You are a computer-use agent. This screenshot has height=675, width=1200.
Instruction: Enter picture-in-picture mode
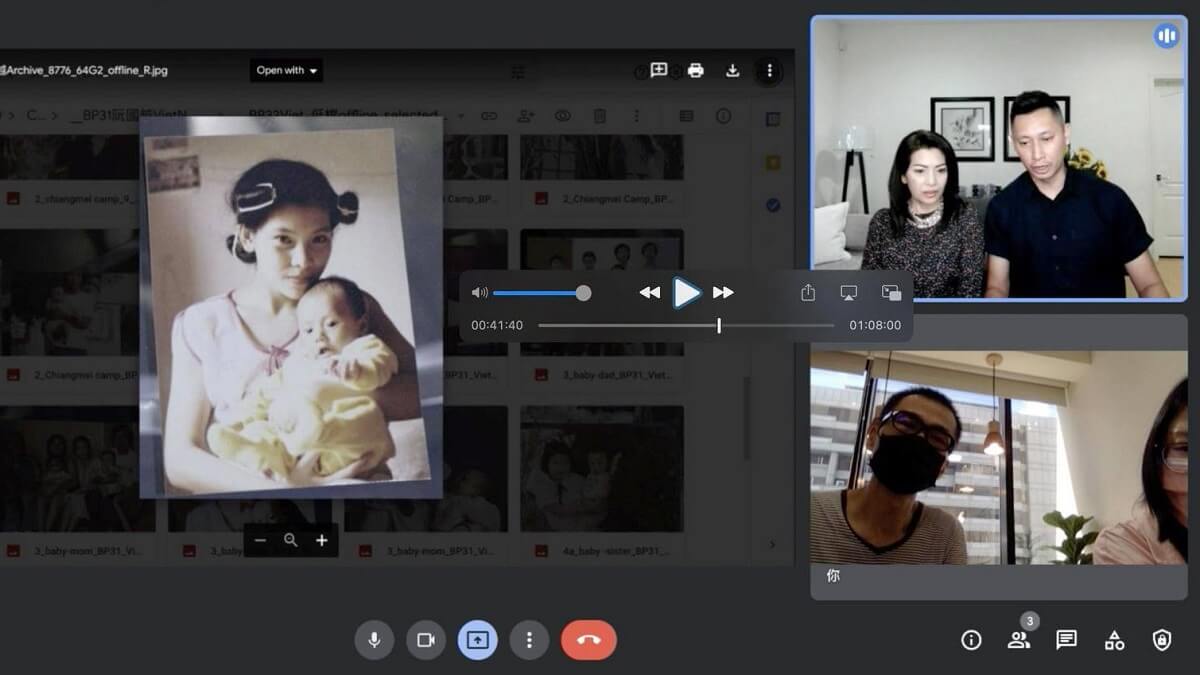(x=891, y=293)
